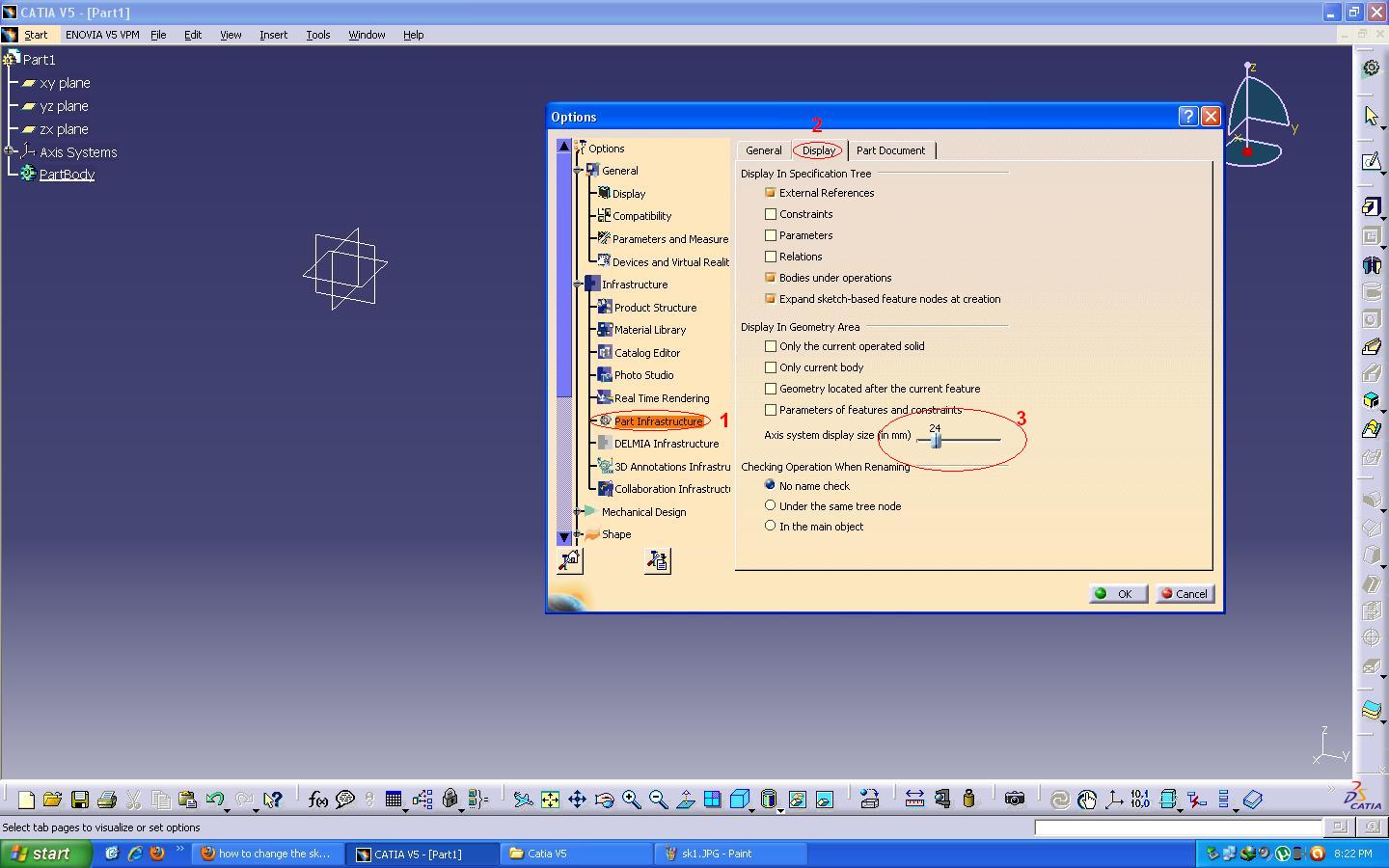
Task: Toggle Bodies under operations checkbox
Action: pyautogui.click(x=771, y=278)
